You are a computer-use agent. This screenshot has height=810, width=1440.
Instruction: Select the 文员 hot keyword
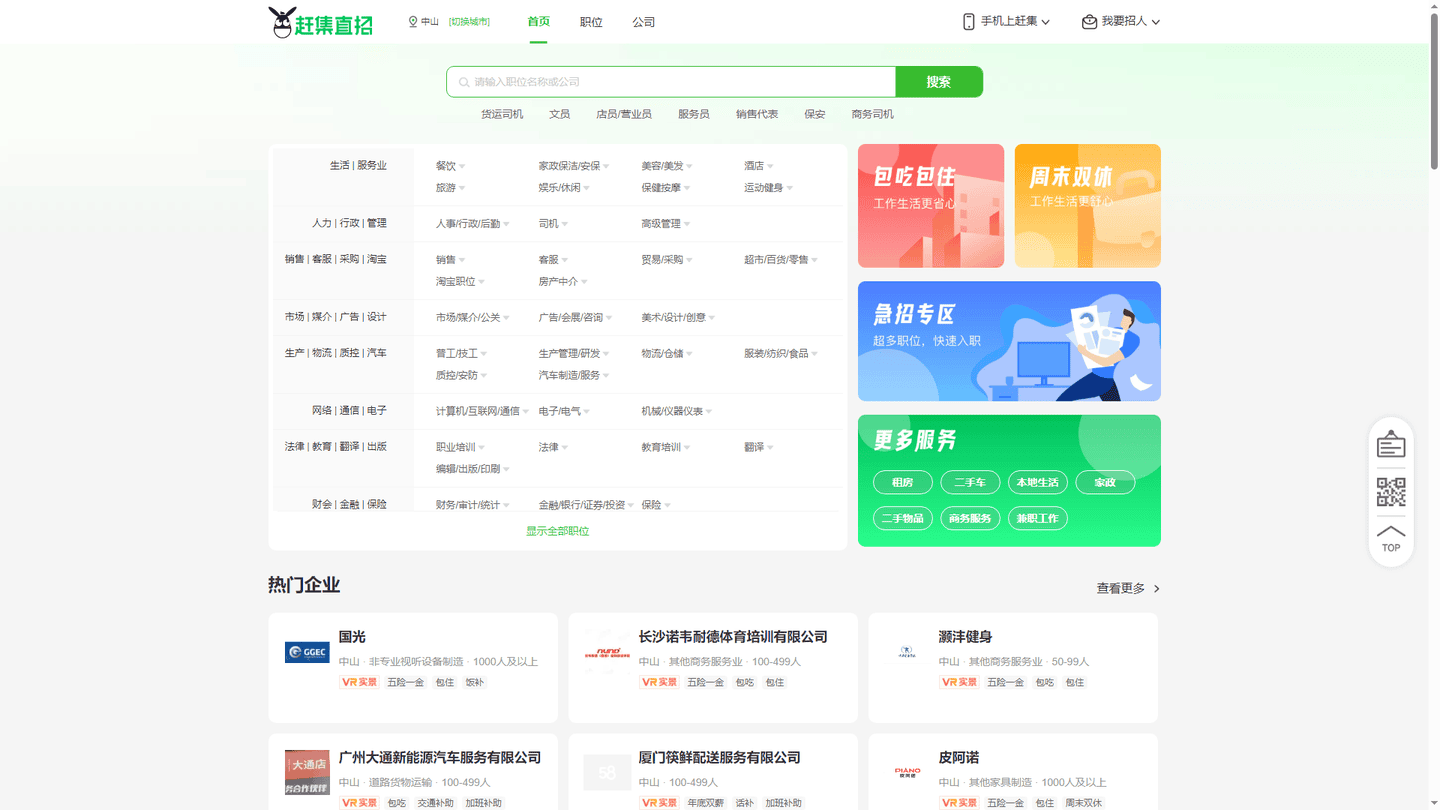click(x=560, y=114)
